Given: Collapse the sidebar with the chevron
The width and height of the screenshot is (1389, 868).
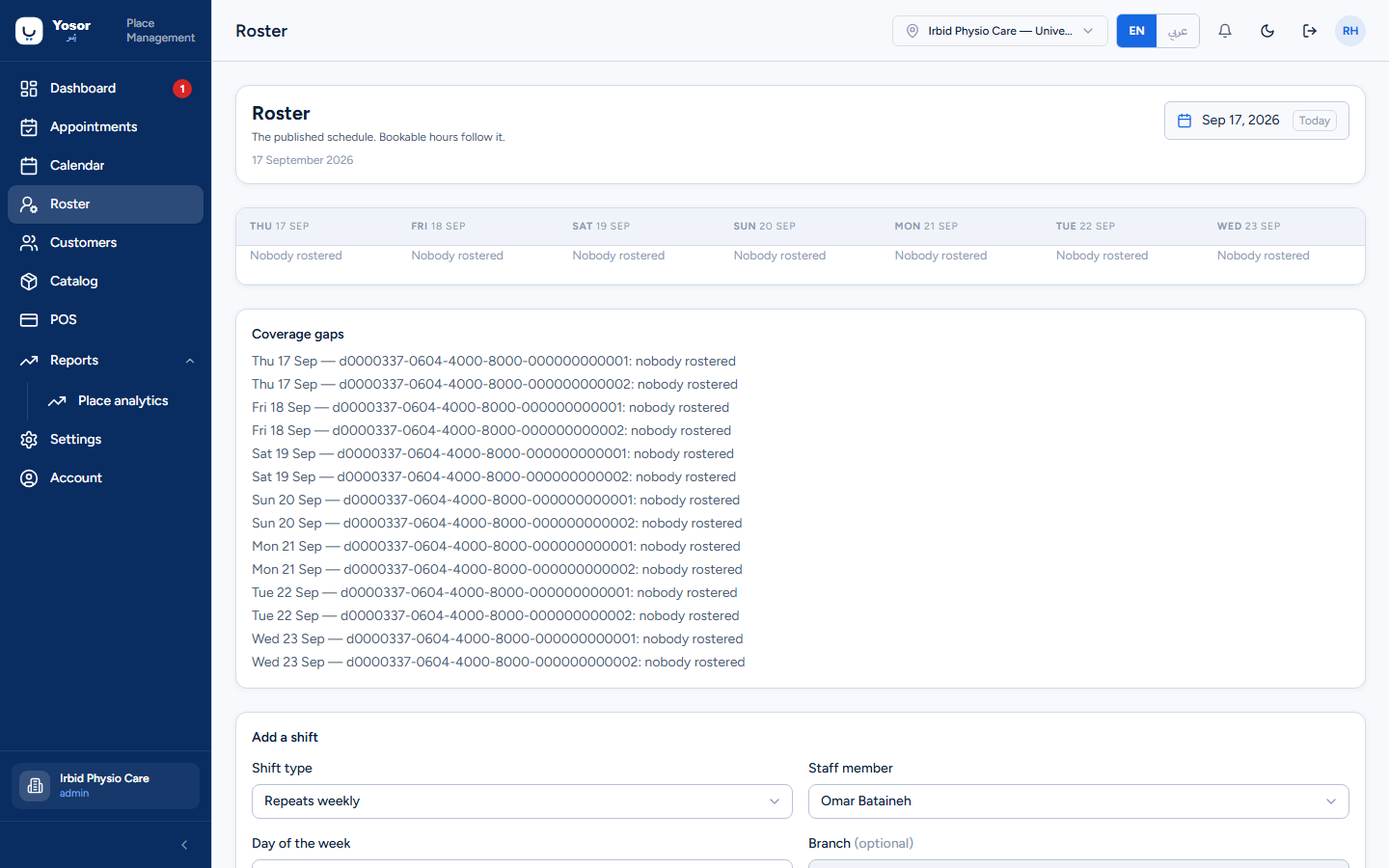Looking at the screenshot, I should (184, 845).
